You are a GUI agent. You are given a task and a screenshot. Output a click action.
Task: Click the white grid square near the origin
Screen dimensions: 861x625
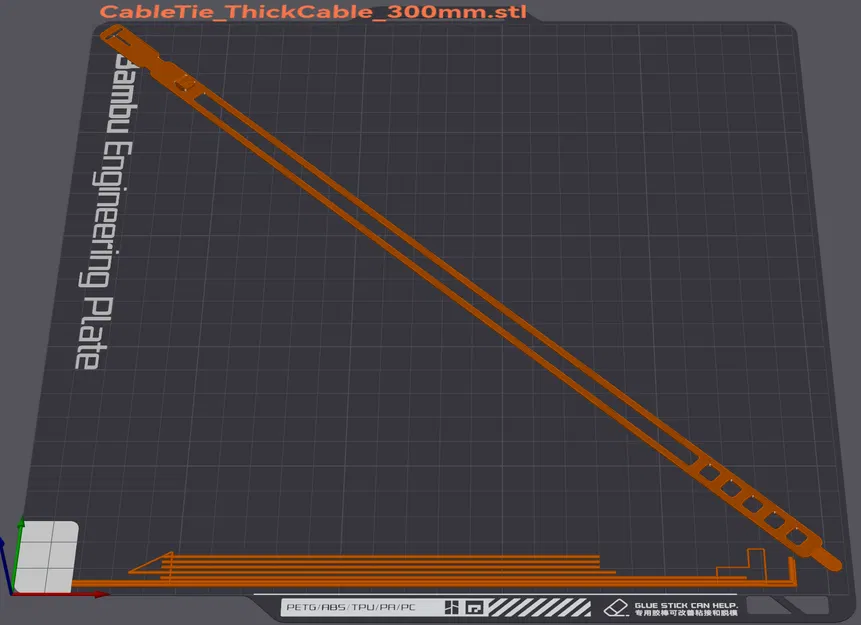[46, 557]
